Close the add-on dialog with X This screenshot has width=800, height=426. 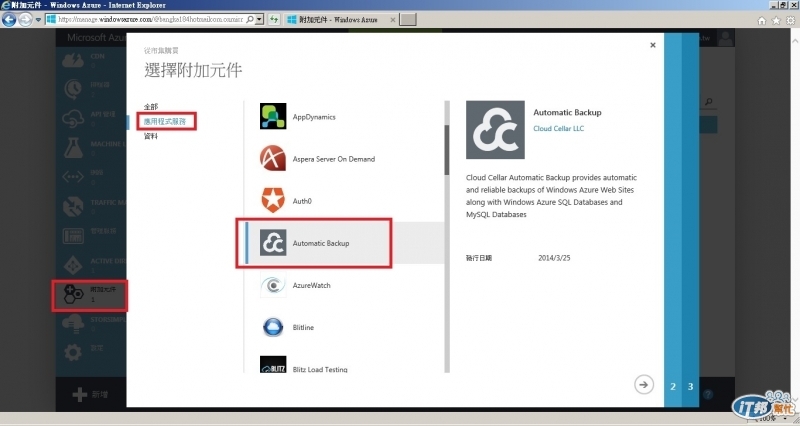[653, 45]
